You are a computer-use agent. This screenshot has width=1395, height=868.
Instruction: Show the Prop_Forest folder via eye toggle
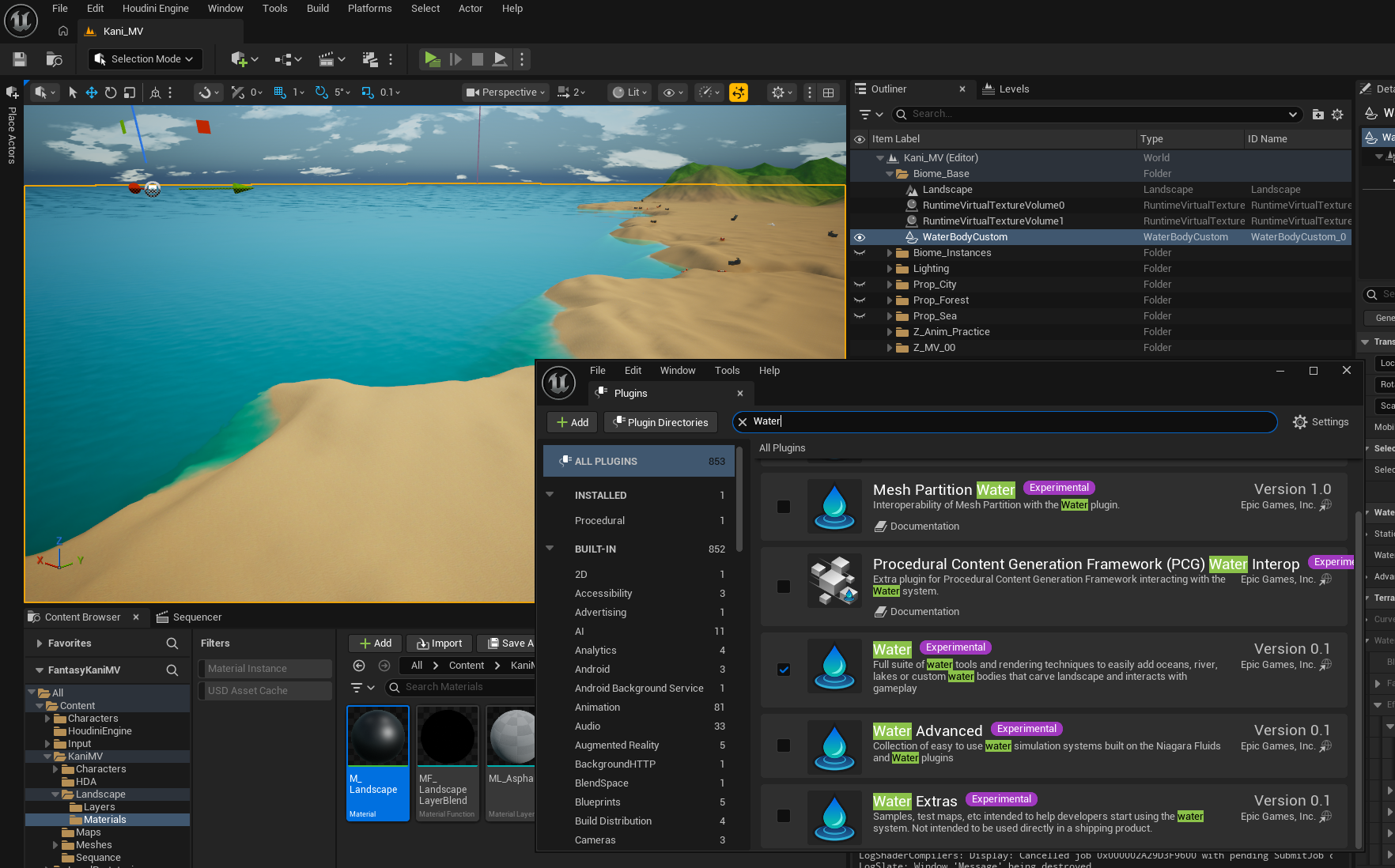click(860, 300)
